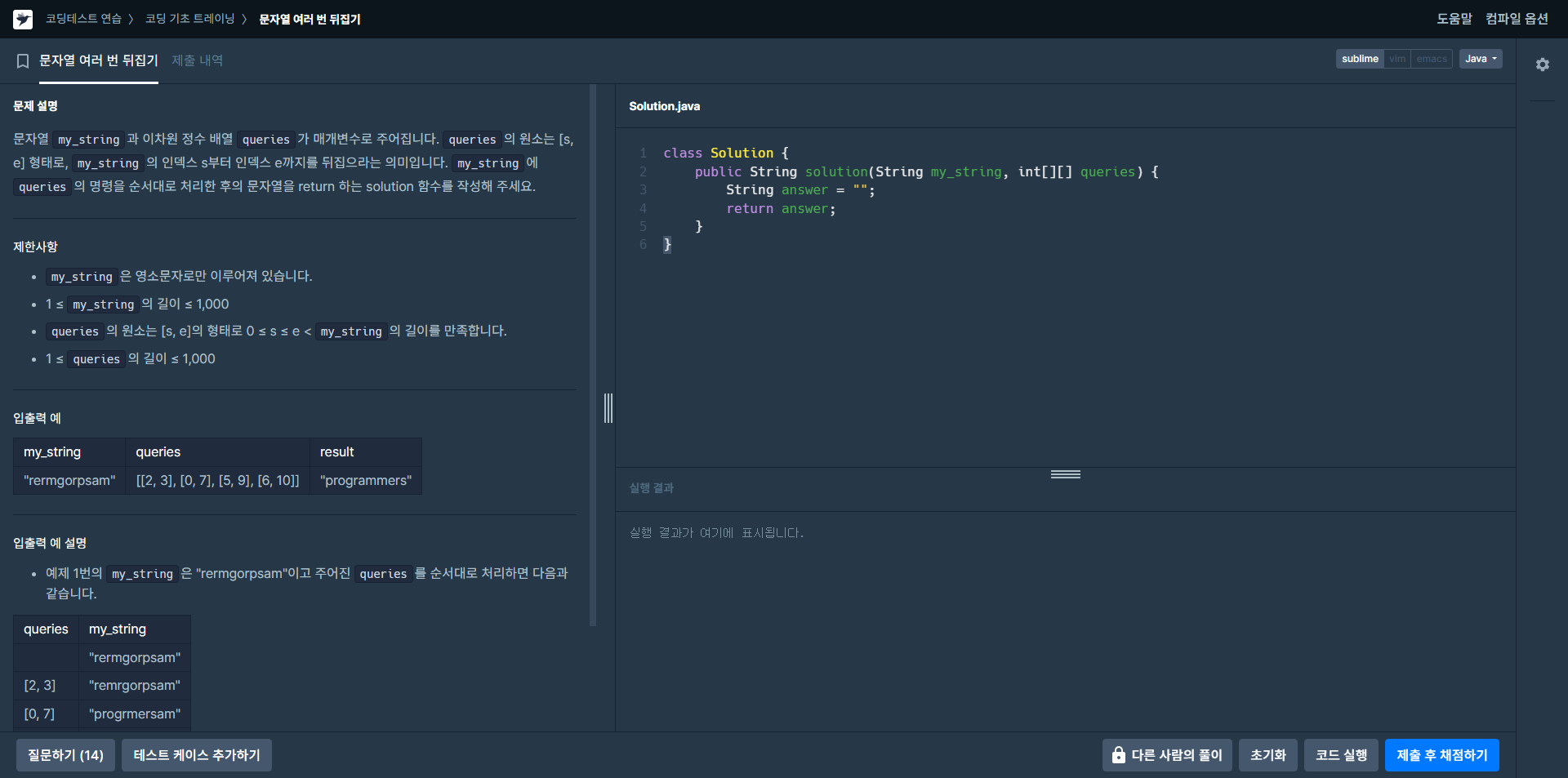The height and width of the screenshot is (778, 1568).
Task: Switch editor keymap to emacs
Action: 1432,59
